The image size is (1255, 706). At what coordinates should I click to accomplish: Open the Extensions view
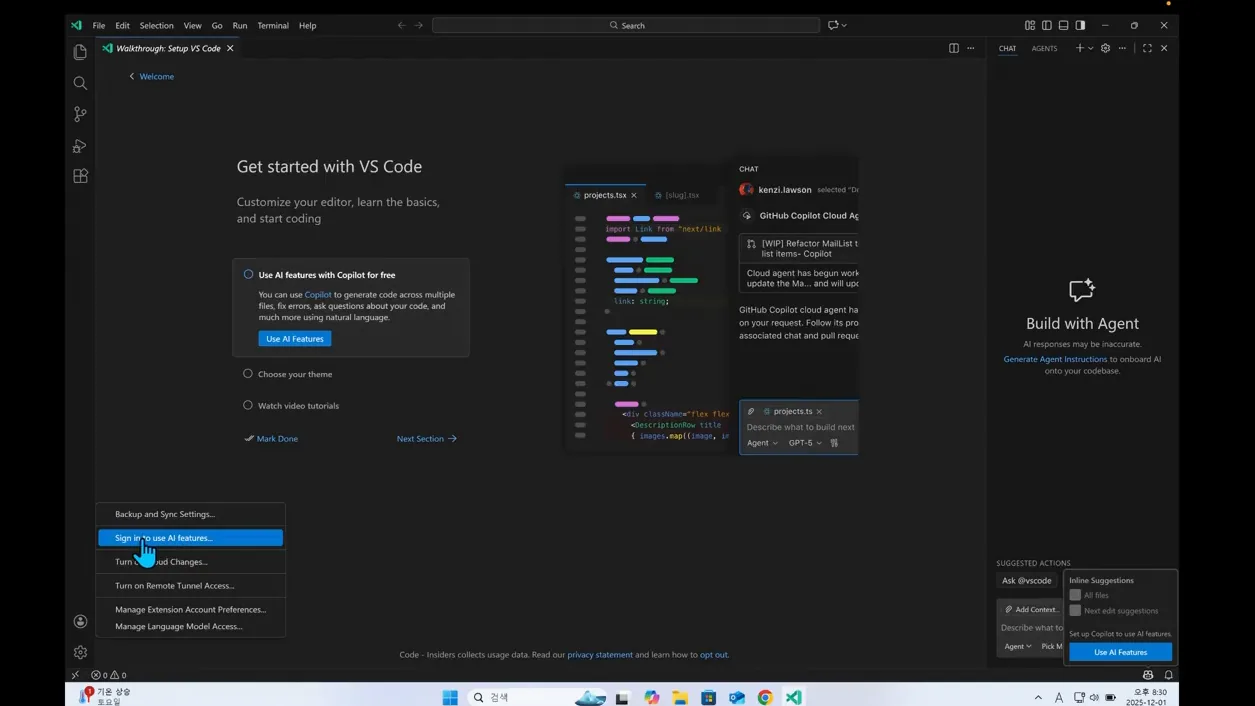[x=80, y=176]
